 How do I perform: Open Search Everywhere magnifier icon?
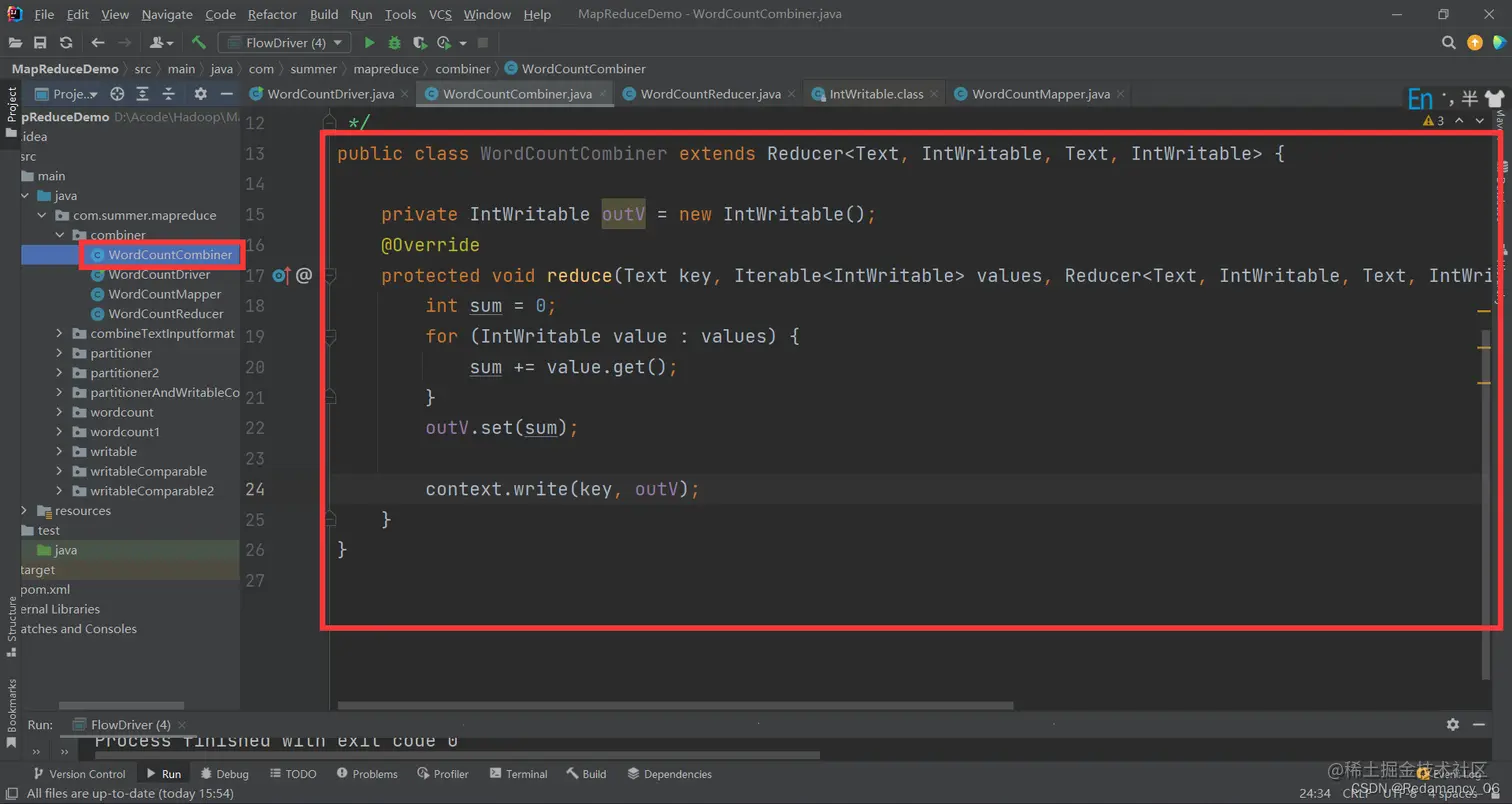click(x=1448, y=43)
